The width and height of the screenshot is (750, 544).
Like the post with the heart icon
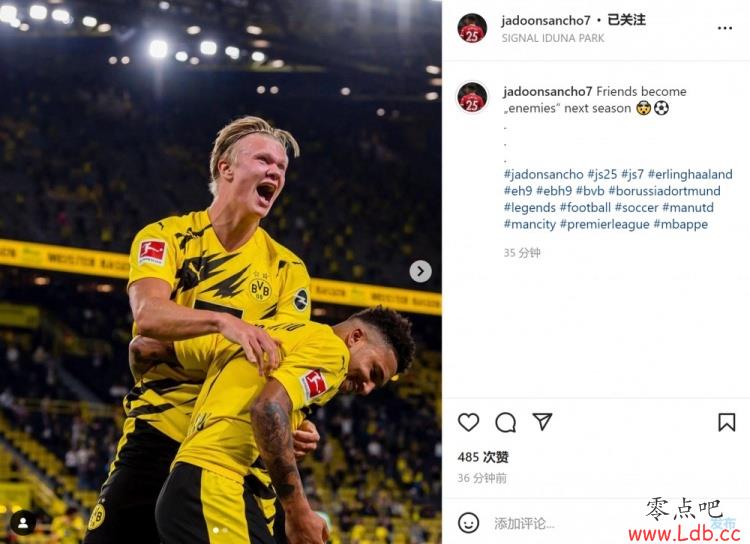tap(468, 422)
